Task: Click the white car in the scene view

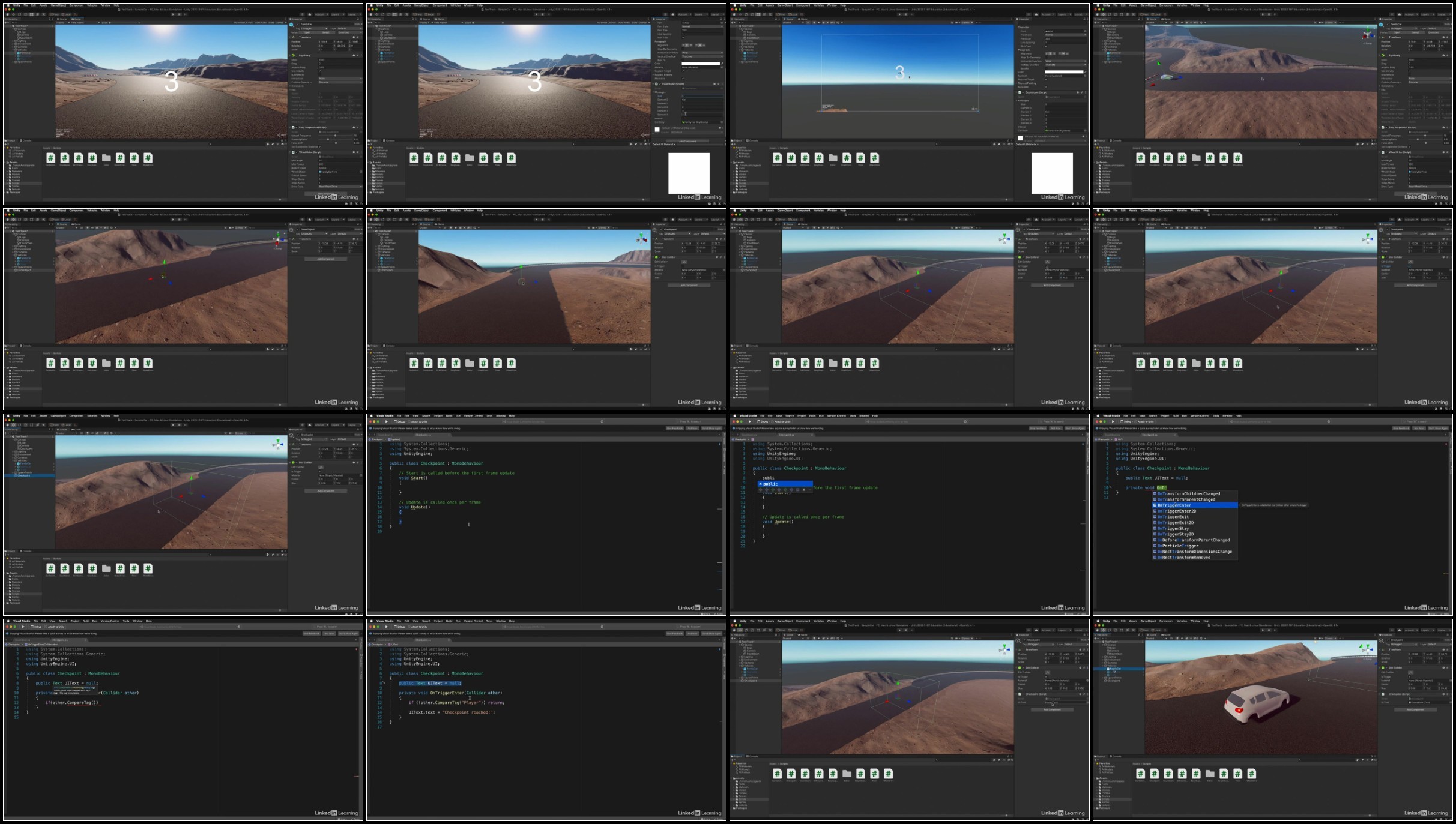Action: (x=1256, y=702)
